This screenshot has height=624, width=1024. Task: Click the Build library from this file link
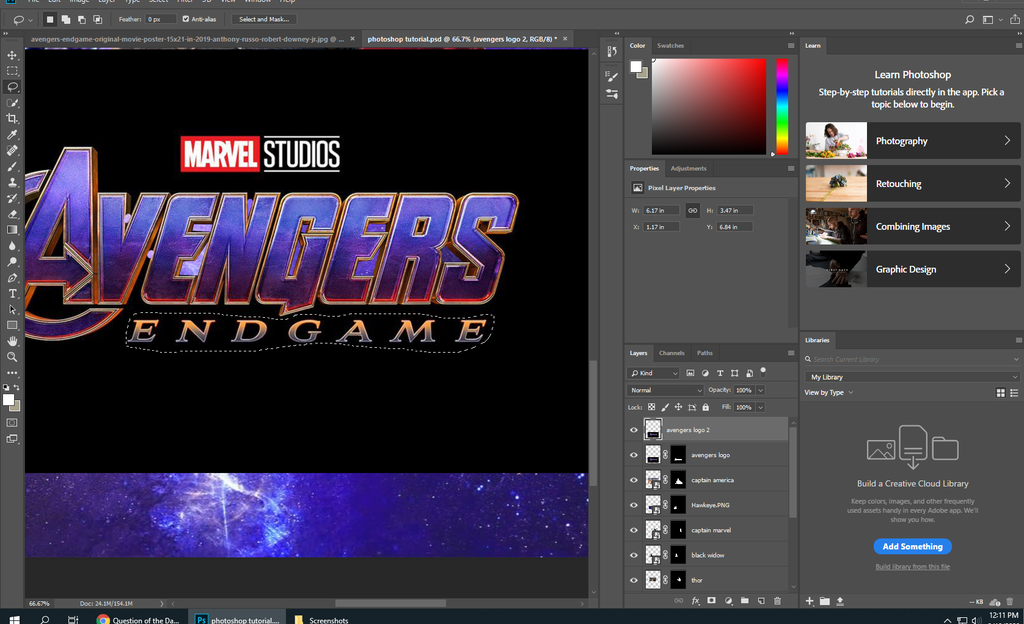(x=912, y=566)
